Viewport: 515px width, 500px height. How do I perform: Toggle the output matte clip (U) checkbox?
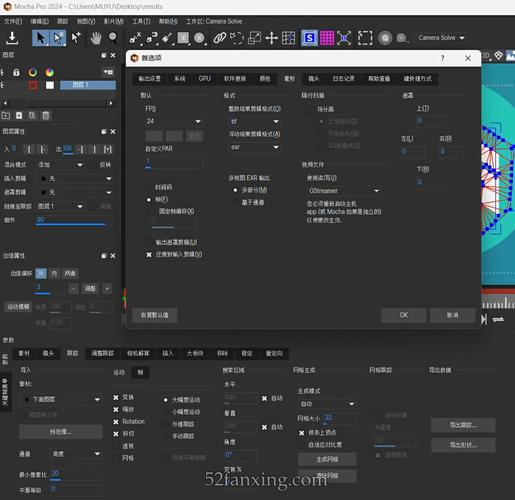coord(149,242)
